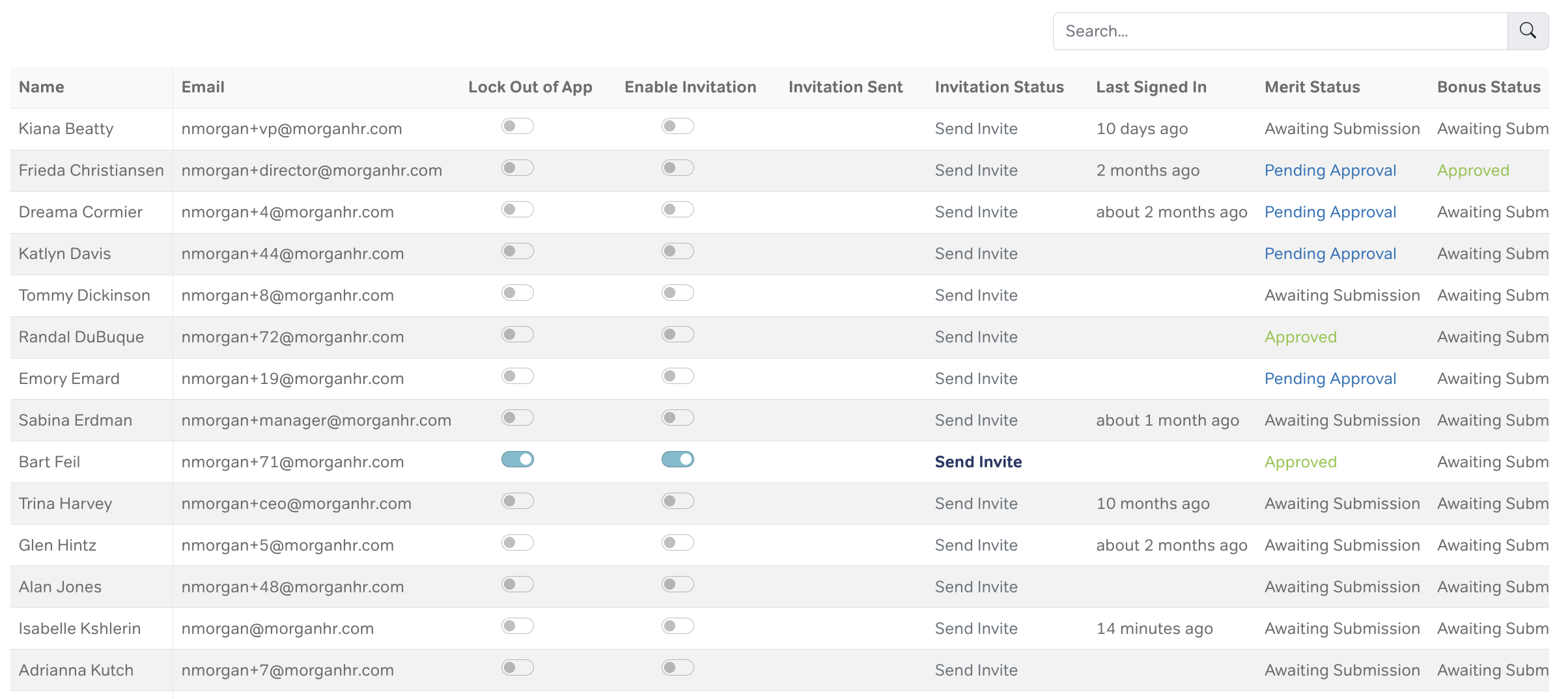
Task: Disable Lock Out of App for Bart Feil
Action: pos(517,459)
